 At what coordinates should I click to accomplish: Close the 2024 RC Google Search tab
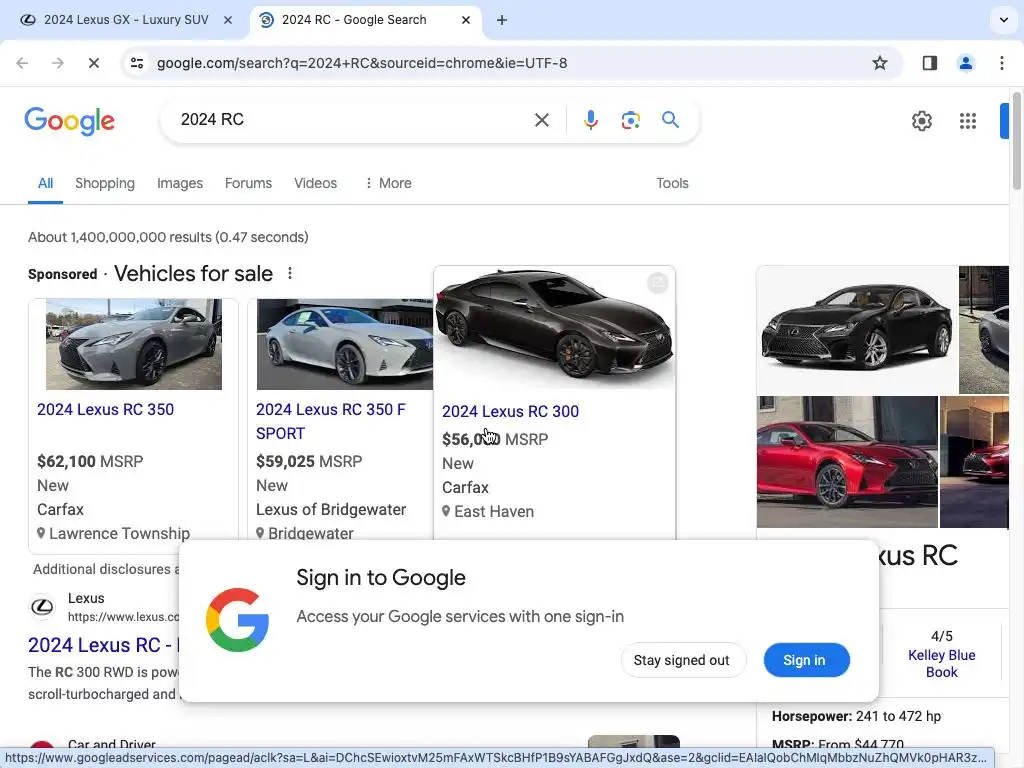466,20
